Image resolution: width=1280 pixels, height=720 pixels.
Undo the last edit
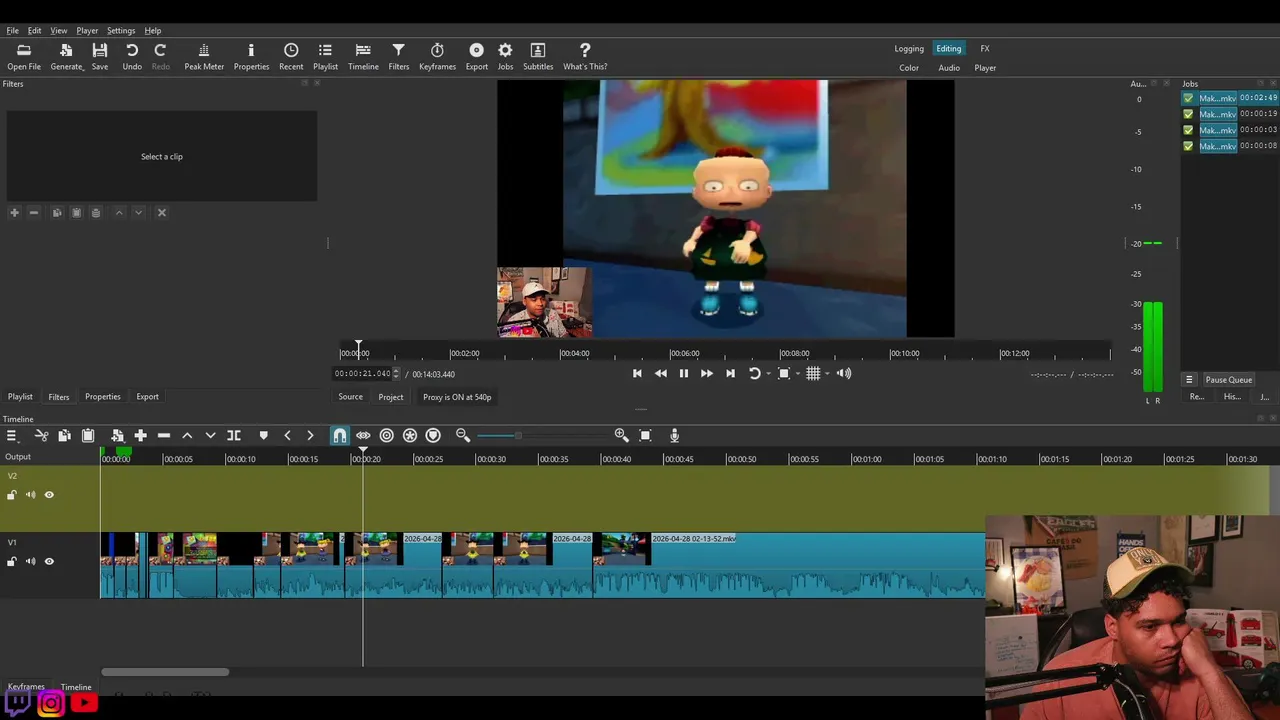pyautogui.click(x=132, y=57)
